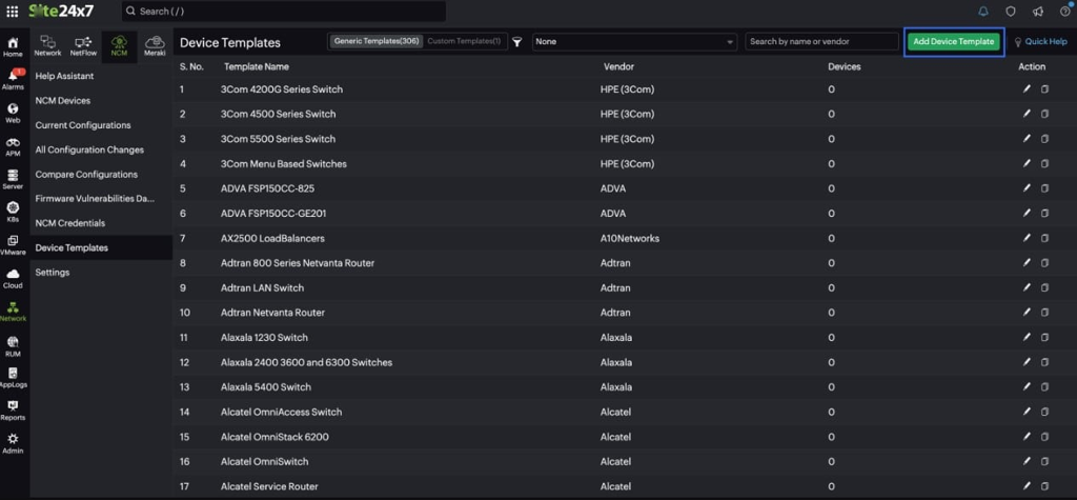
Task: Select the Meraki cloud icon
Action: coord(154,45)
